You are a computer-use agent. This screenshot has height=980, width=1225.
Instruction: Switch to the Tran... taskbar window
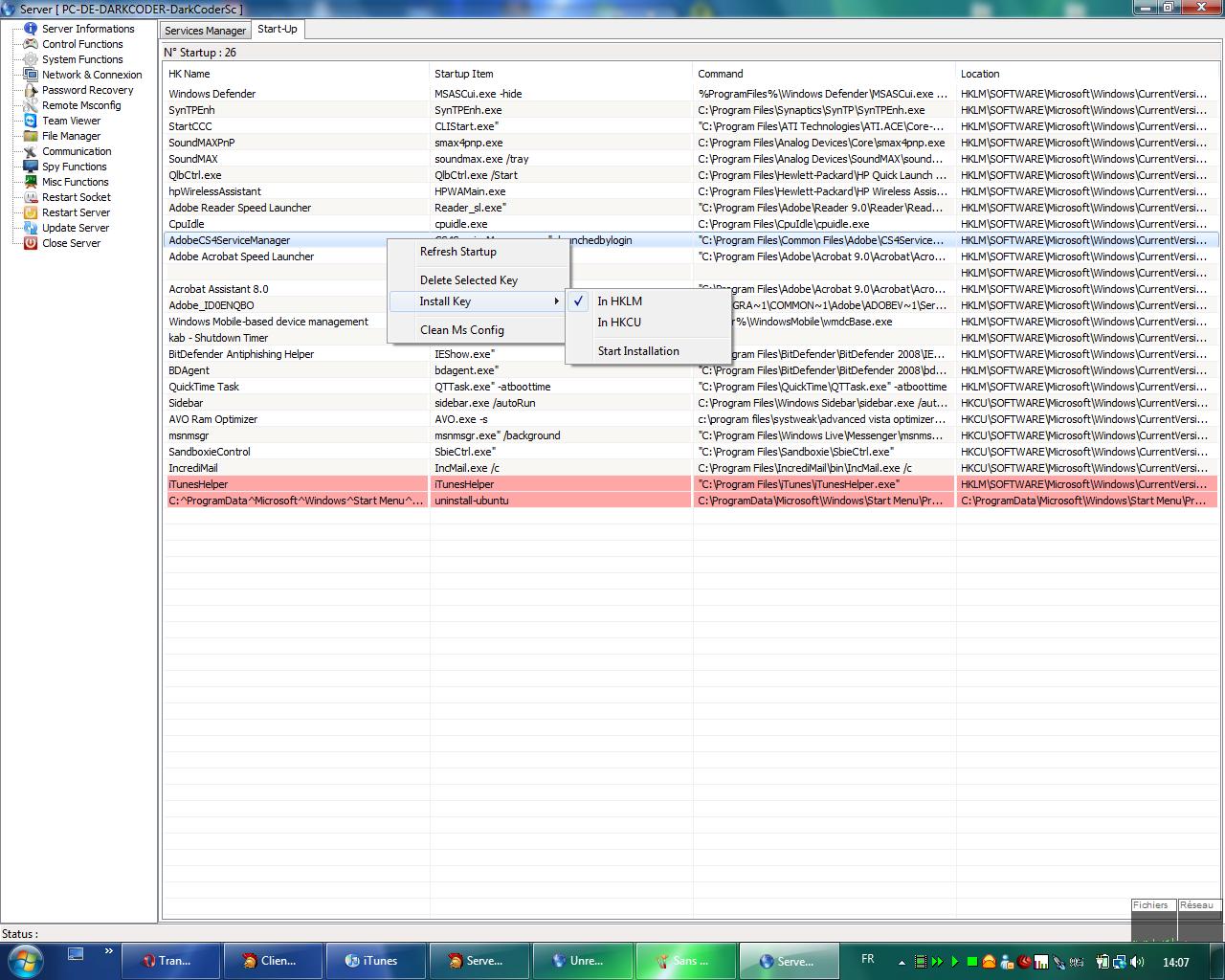pos(169,961)
